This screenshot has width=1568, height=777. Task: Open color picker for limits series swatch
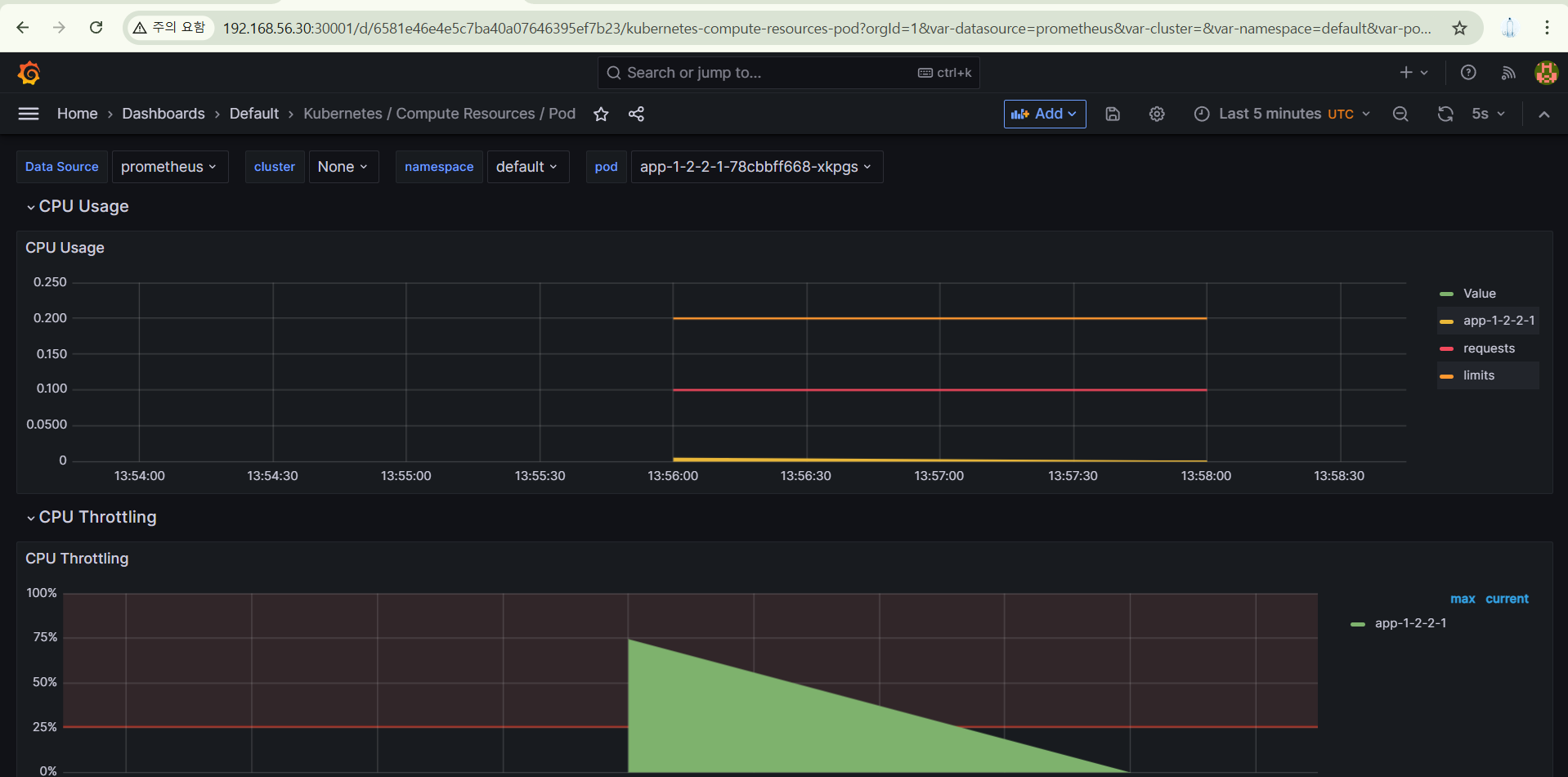[1446, 376]
